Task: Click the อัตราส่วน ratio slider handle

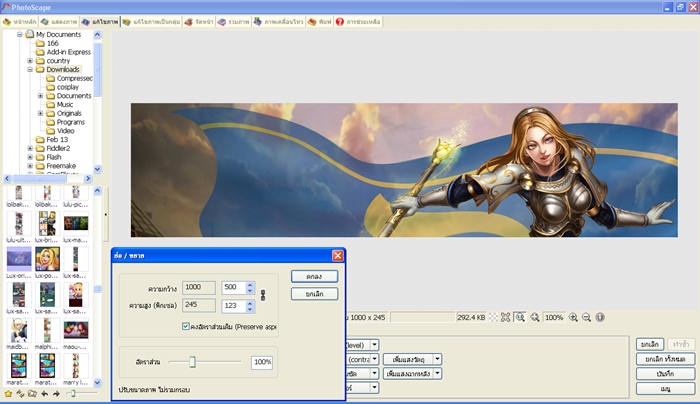Action: coord(192,362)
